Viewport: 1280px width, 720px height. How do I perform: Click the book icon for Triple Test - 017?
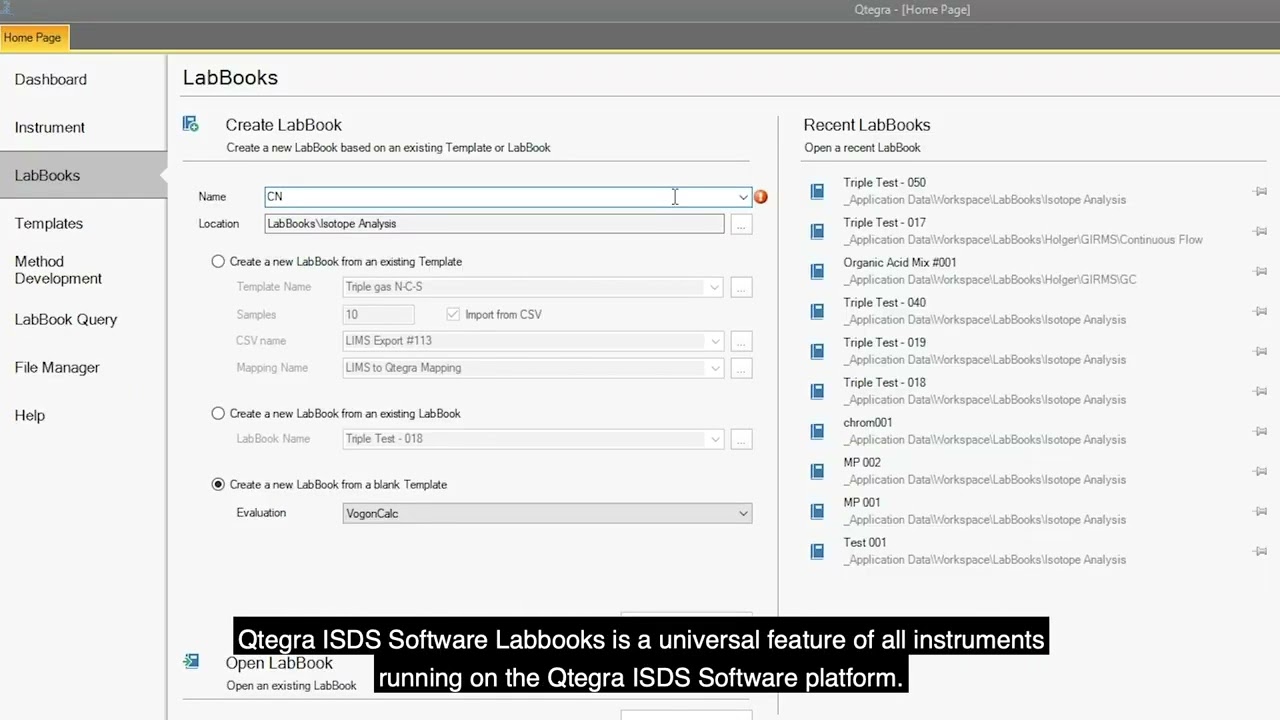pyautogui.click(x=817, y=231)
